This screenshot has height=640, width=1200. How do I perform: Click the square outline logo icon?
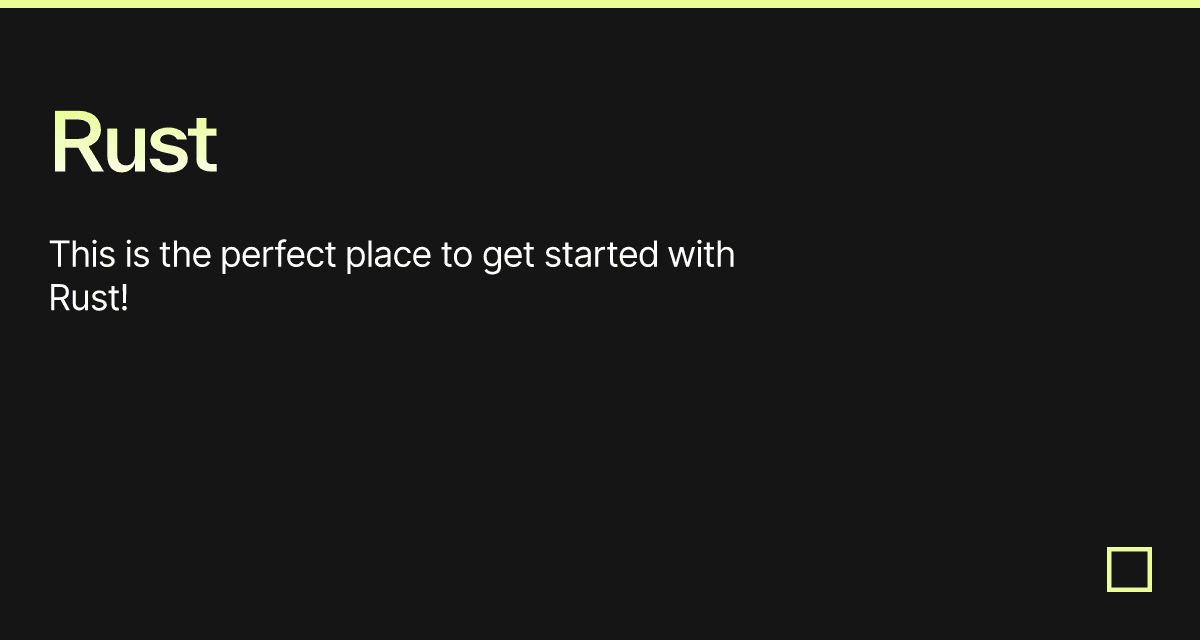point(1129,569)
